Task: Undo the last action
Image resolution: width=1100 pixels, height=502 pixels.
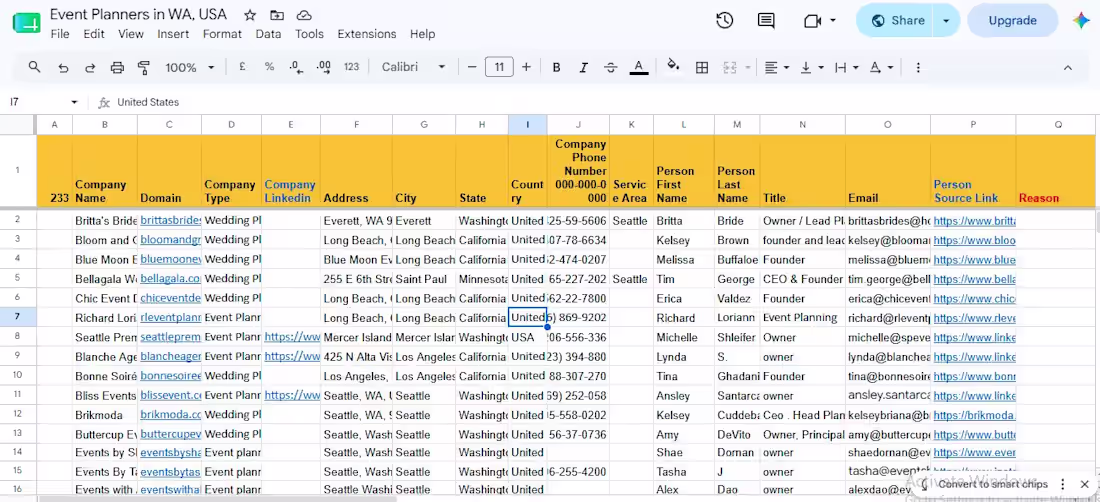Action: pos(63,67)
